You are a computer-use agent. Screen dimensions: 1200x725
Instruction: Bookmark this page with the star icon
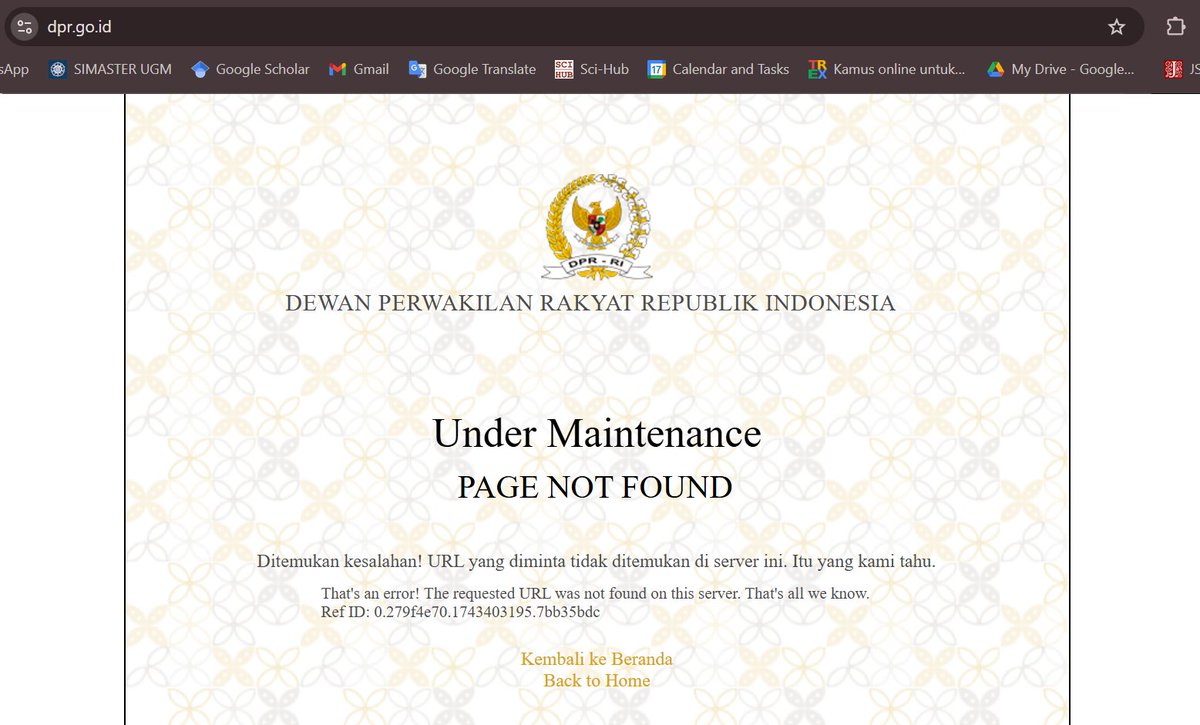[1117, 27]
